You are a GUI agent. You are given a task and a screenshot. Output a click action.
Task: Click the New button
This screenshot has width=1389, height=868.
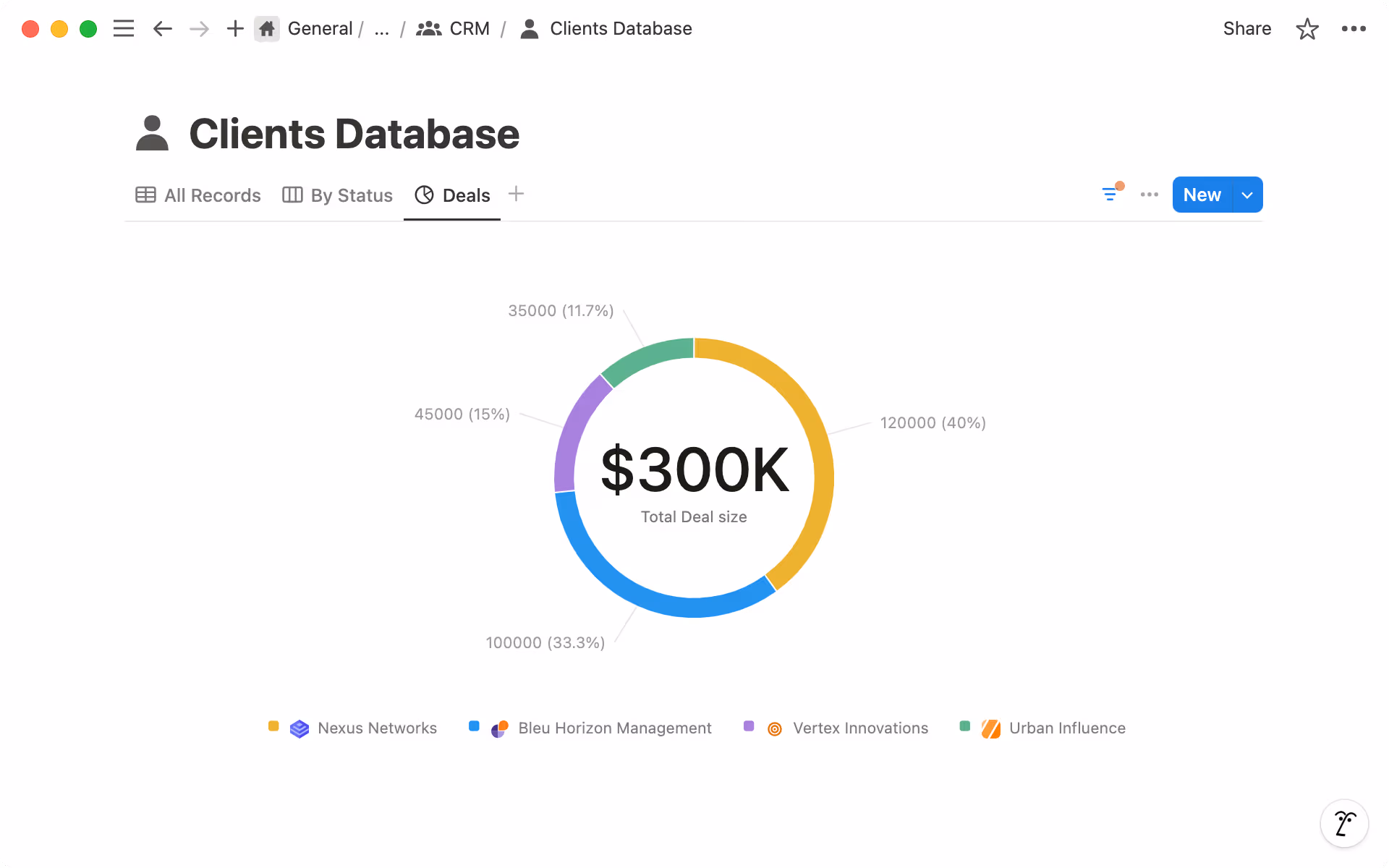[x=1201, y=195]
